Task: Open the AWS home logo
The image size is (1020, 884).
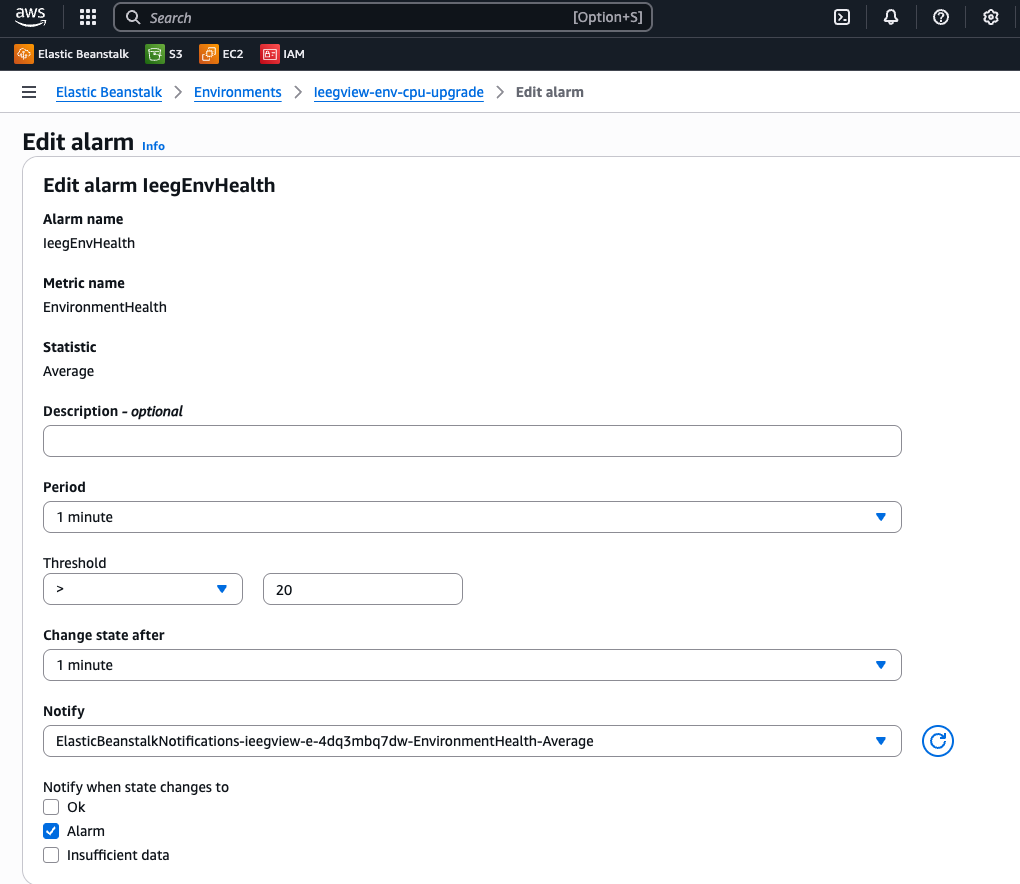Action: click(31, 17)
